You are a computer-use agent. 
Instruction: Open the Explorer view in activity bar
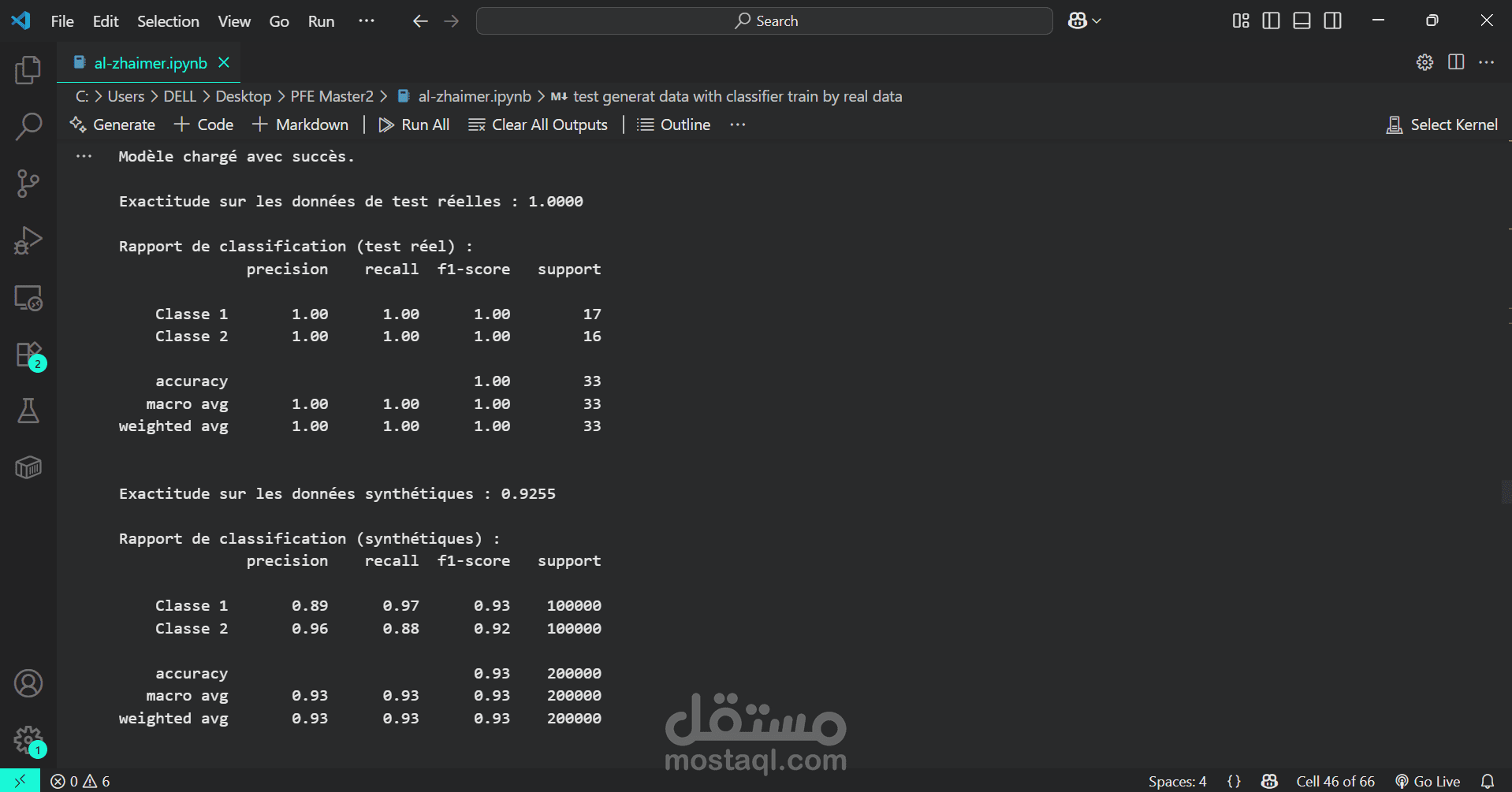pos(28,70)
